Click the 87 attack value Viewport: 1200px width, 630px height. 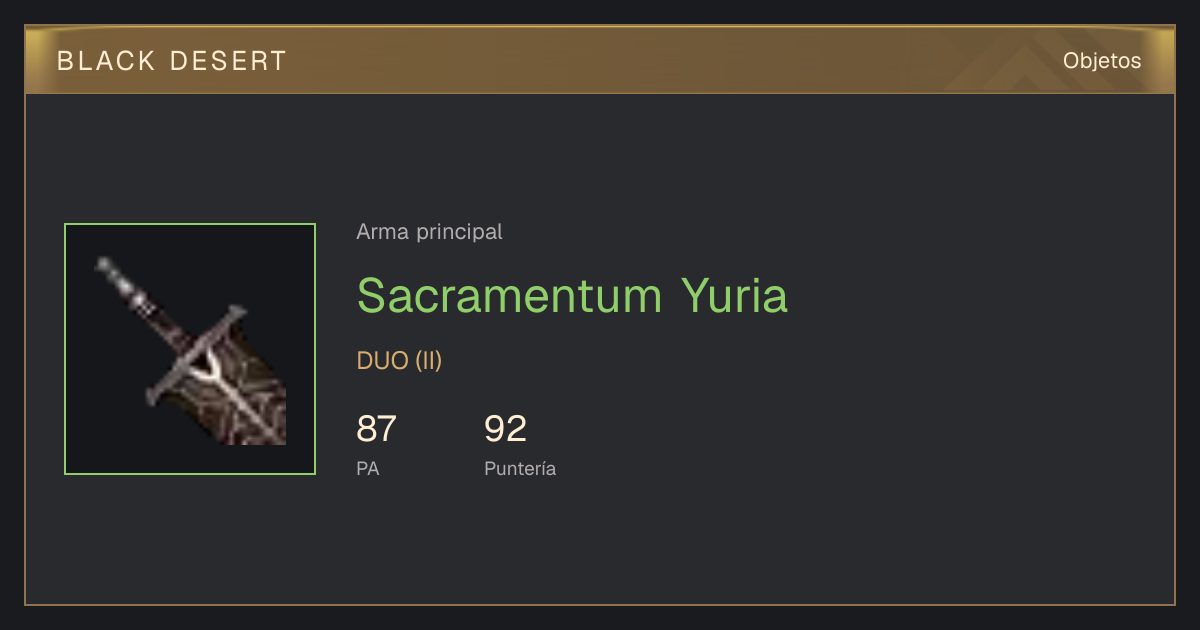pos(377,429)
